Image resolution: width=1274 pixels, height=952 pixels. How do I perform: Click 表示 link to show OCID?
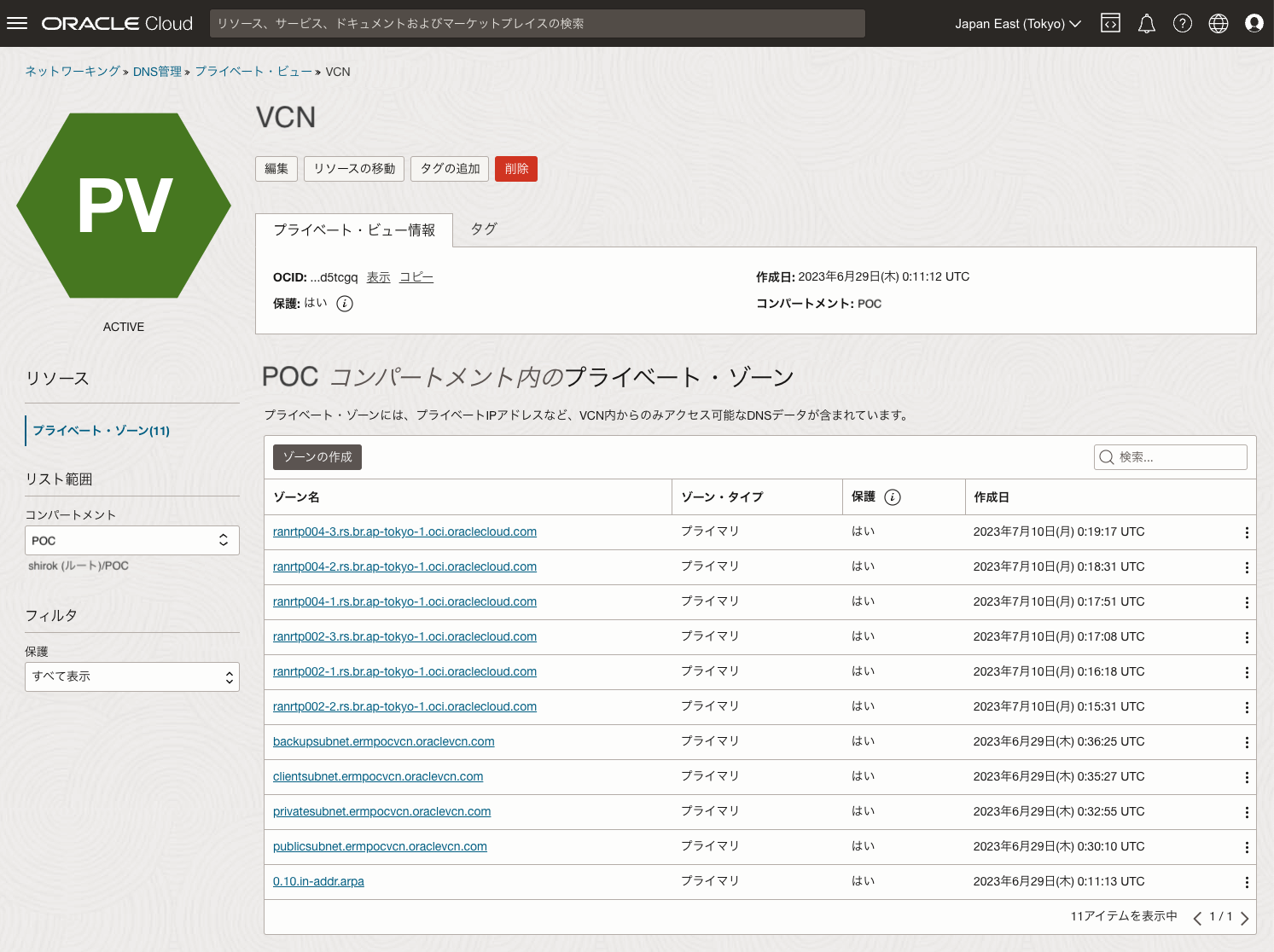pos(379,277)
